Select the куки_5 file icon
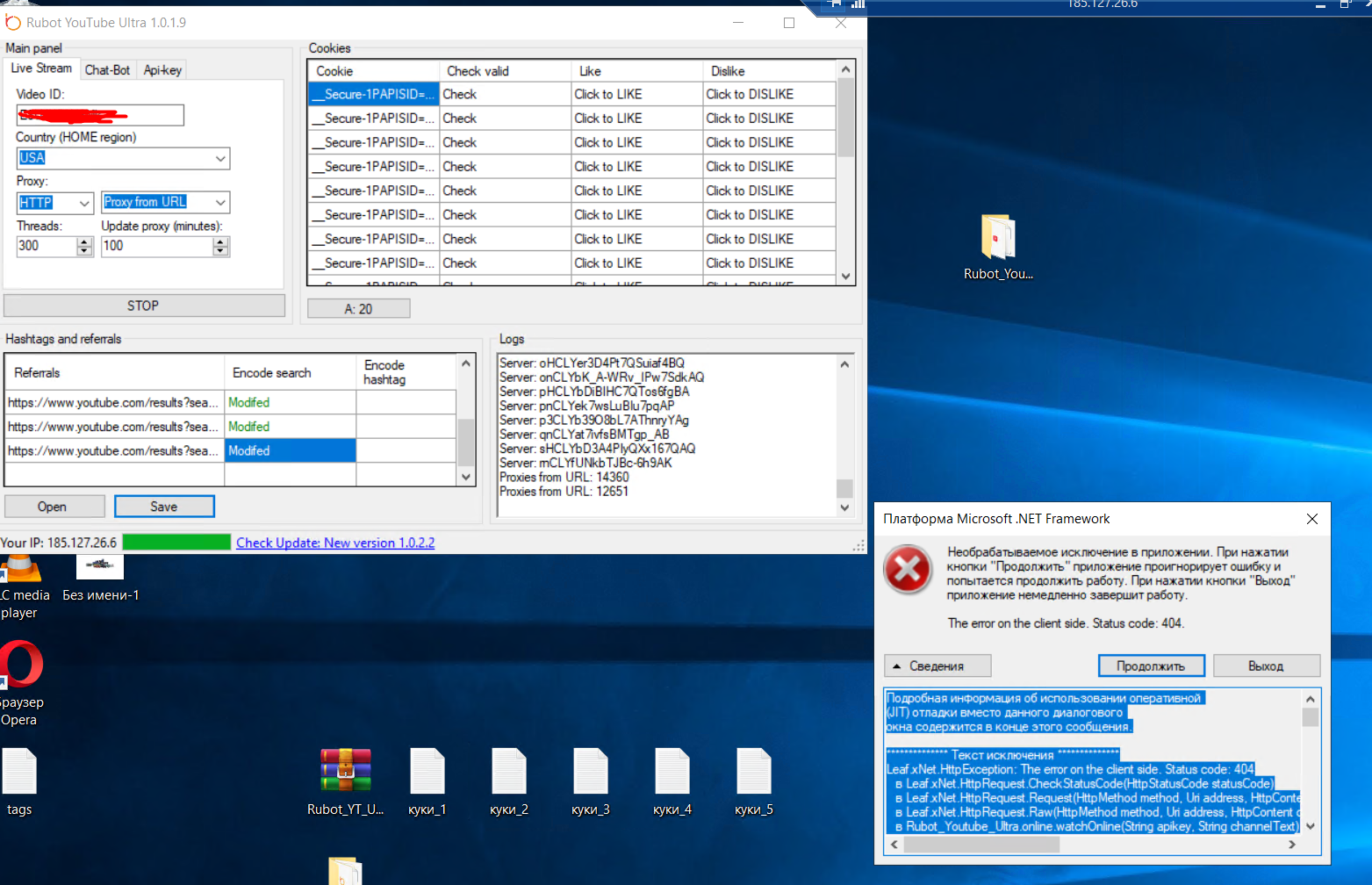 754,771
